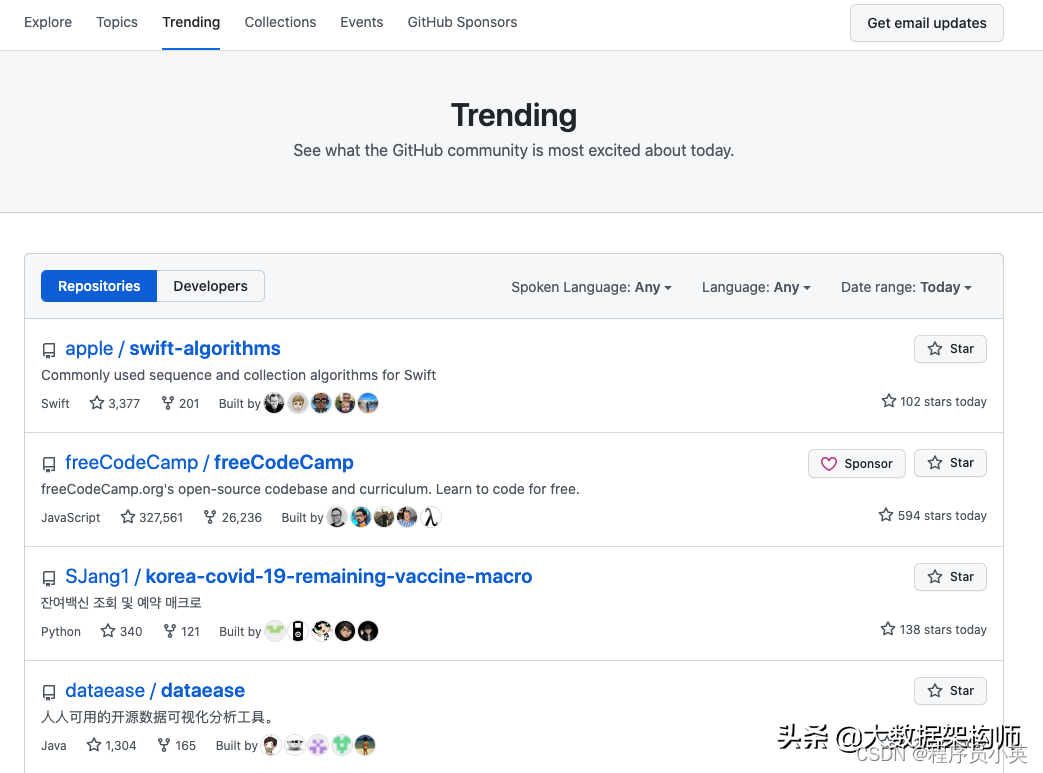
Task: Open Date range: Today dropdown
Action: 906,287
